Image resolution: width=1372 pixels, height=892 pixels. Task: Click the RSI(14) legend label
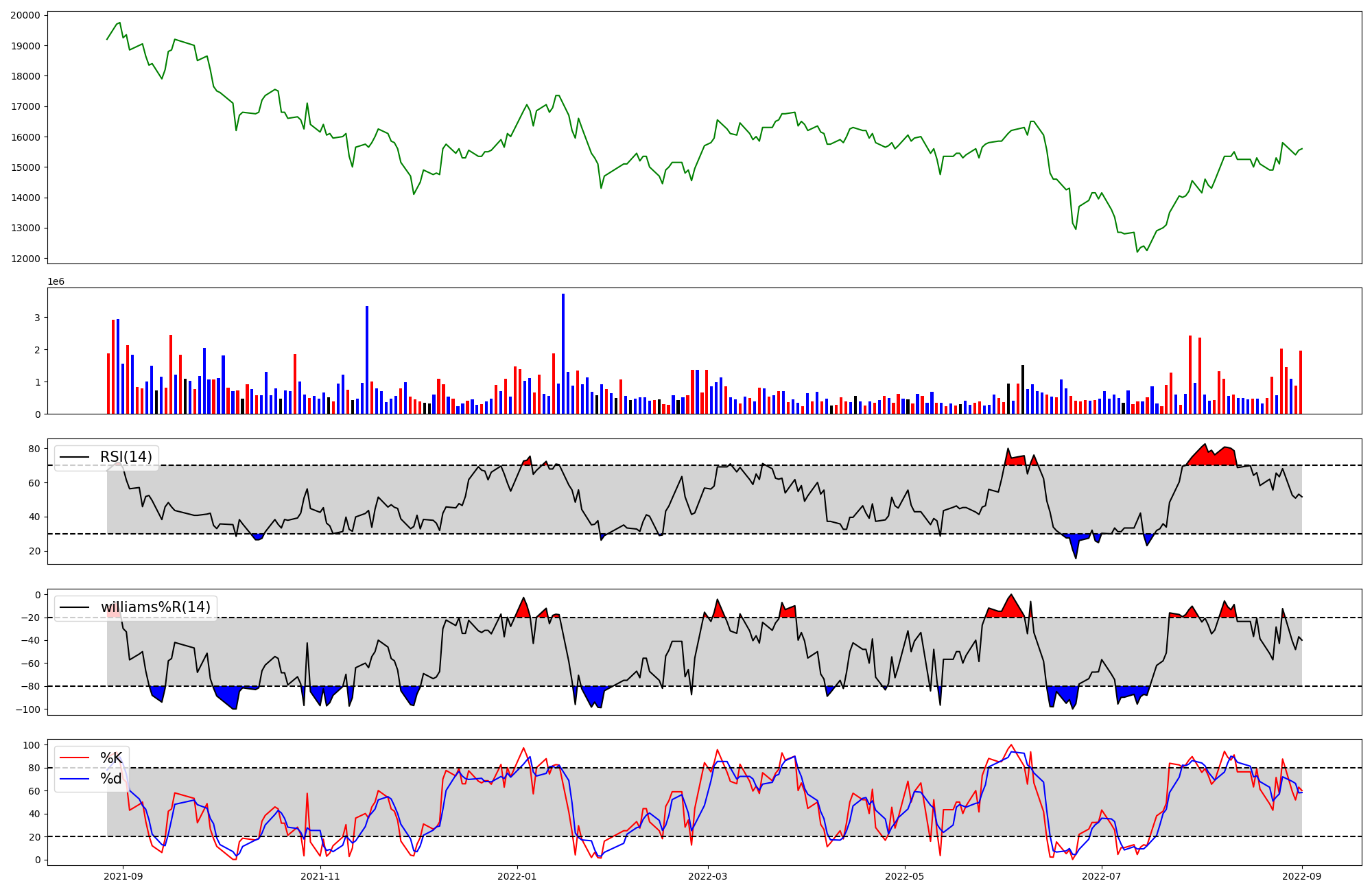(x=126, y=457)
